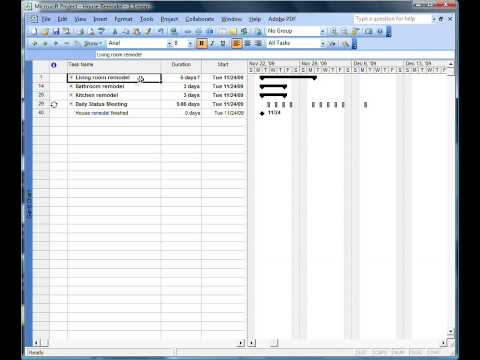Click the Zoom Out icon
Viewport: 480px width, 360px height.
click(x=344, y=31)
